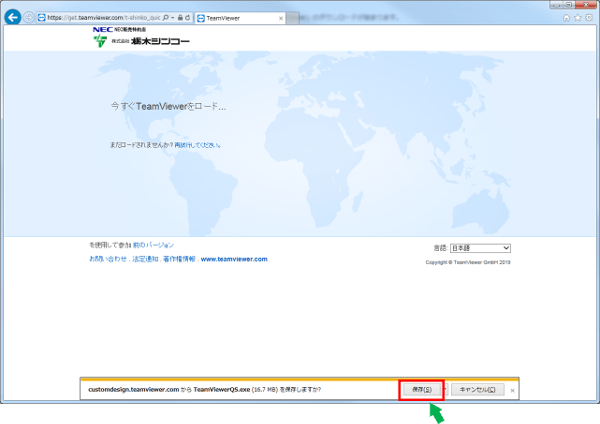Viewport: 600px width, 424px height.
Task: Open the お問い合わせ contact link
Action: (x=108, y=259)
